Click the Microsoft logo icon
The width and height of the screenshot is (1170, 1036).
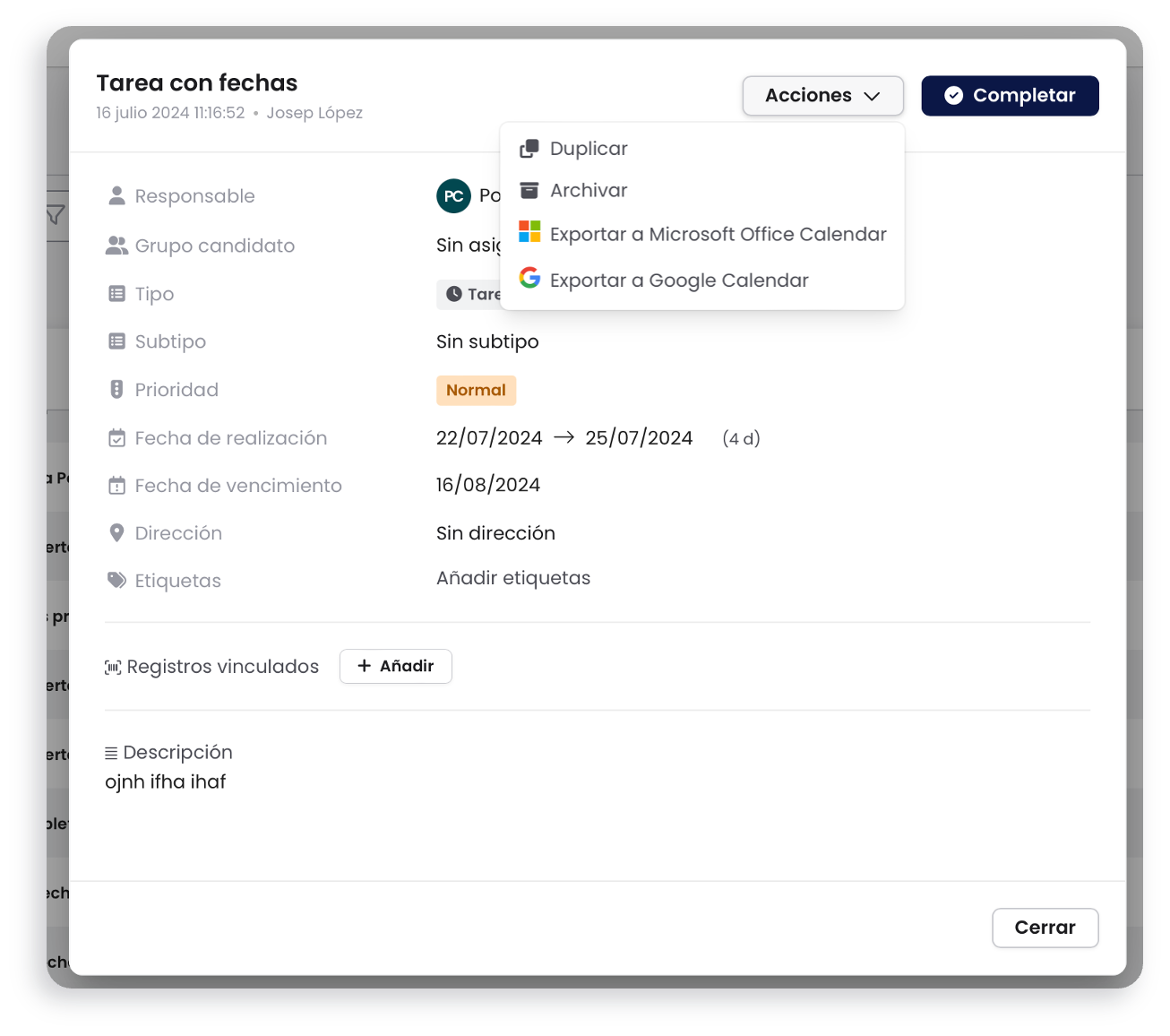click(529, 232)
